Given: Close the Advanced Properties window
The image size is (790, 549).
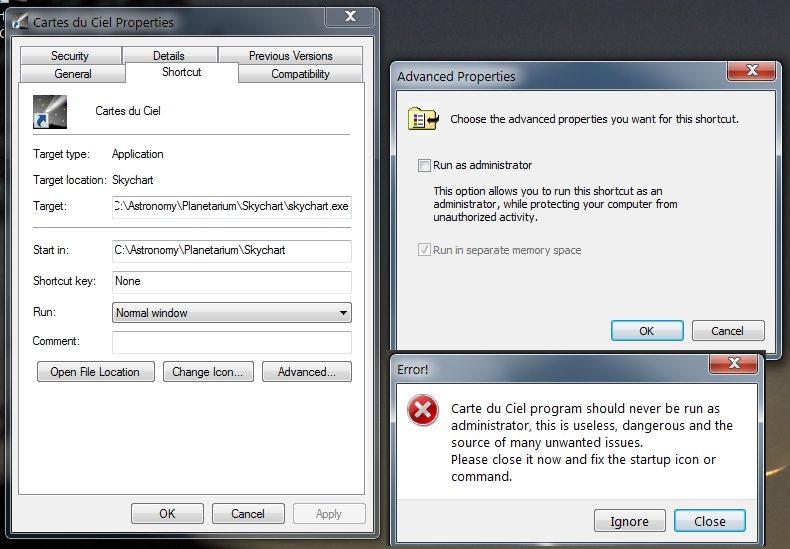Looking at the screenshot, I should [751, 71].
